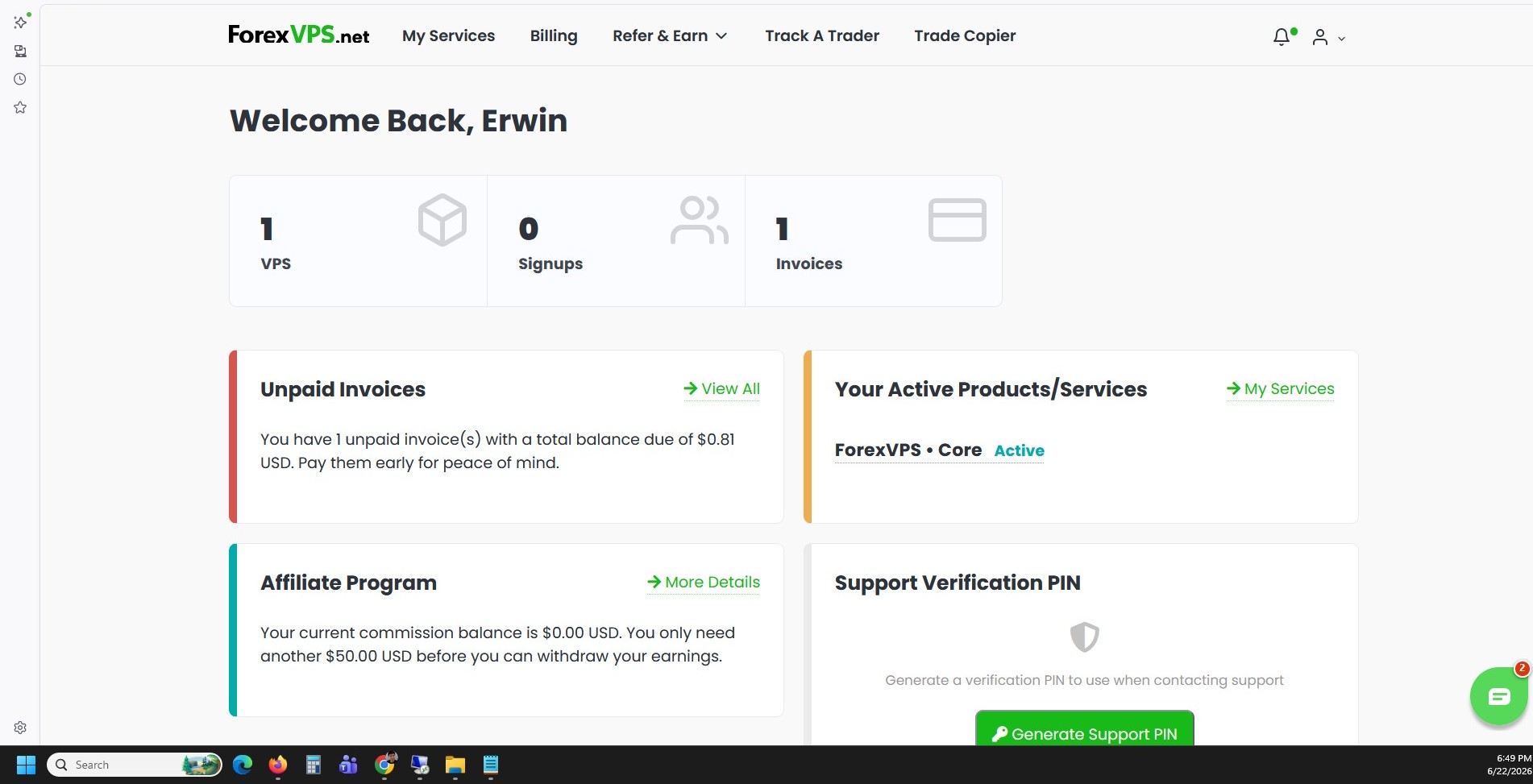This screenshot has height=784, width=1533.
Task: Open the 1 VPS stat card
Action: point(359,241)
